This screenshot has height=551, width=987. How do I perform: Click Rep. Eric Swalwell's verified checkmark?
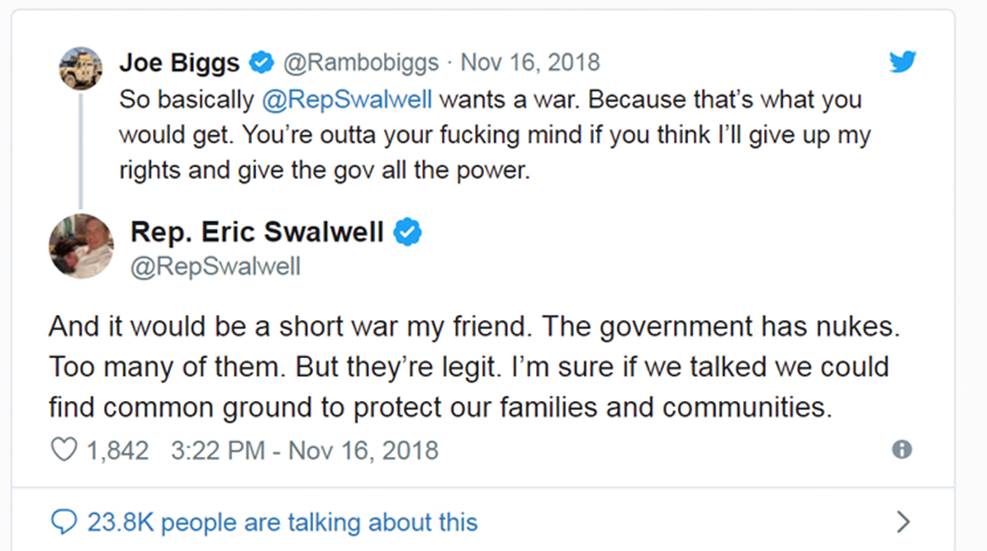(406, 233)
